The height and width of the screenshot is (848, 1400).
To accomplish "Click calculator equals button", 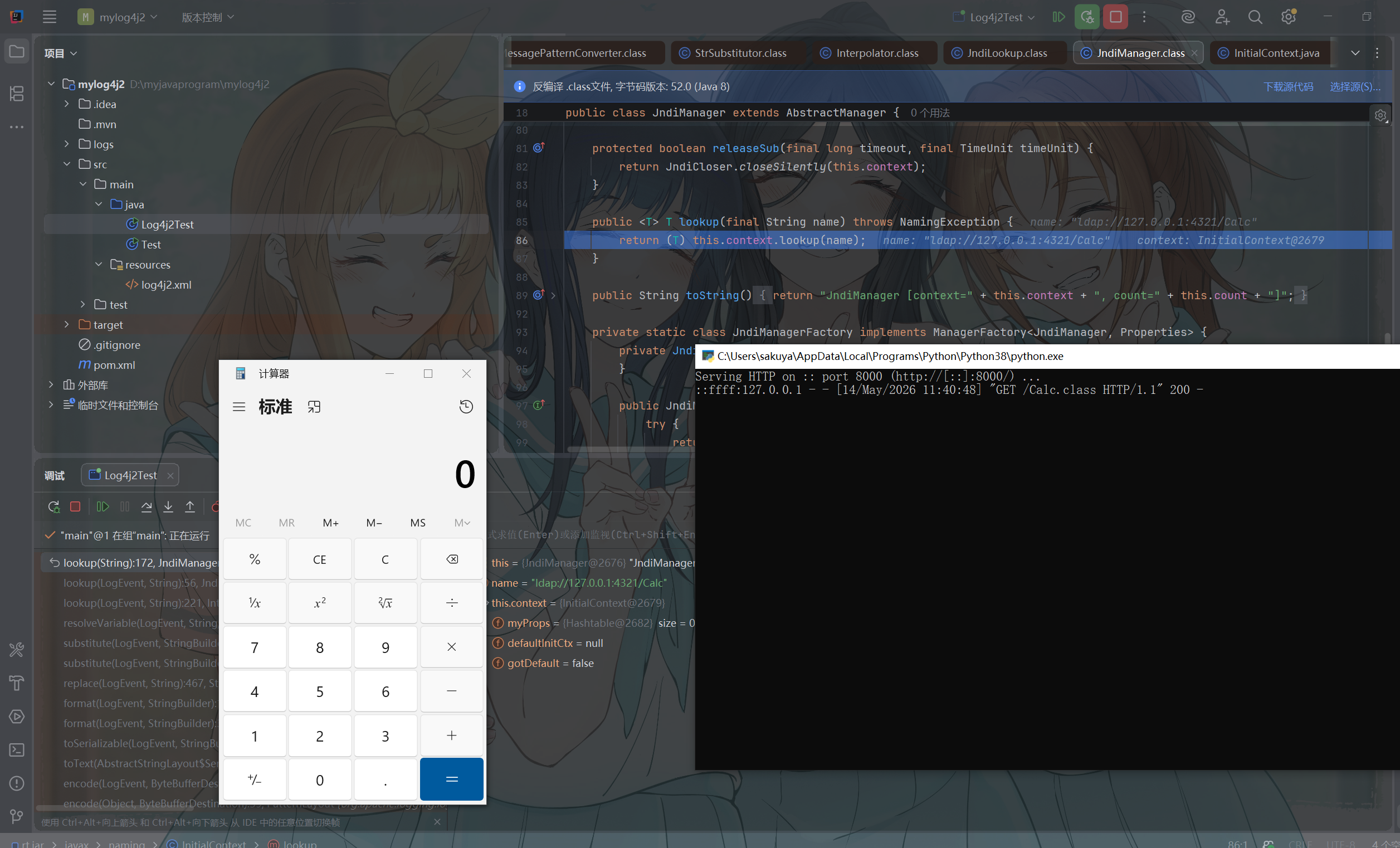I will [x=452, y=779].
